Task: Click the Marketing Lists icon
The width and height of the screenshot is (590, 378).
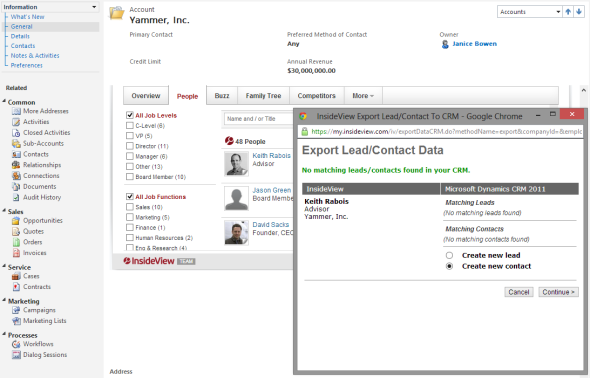Action: [16, 321]
